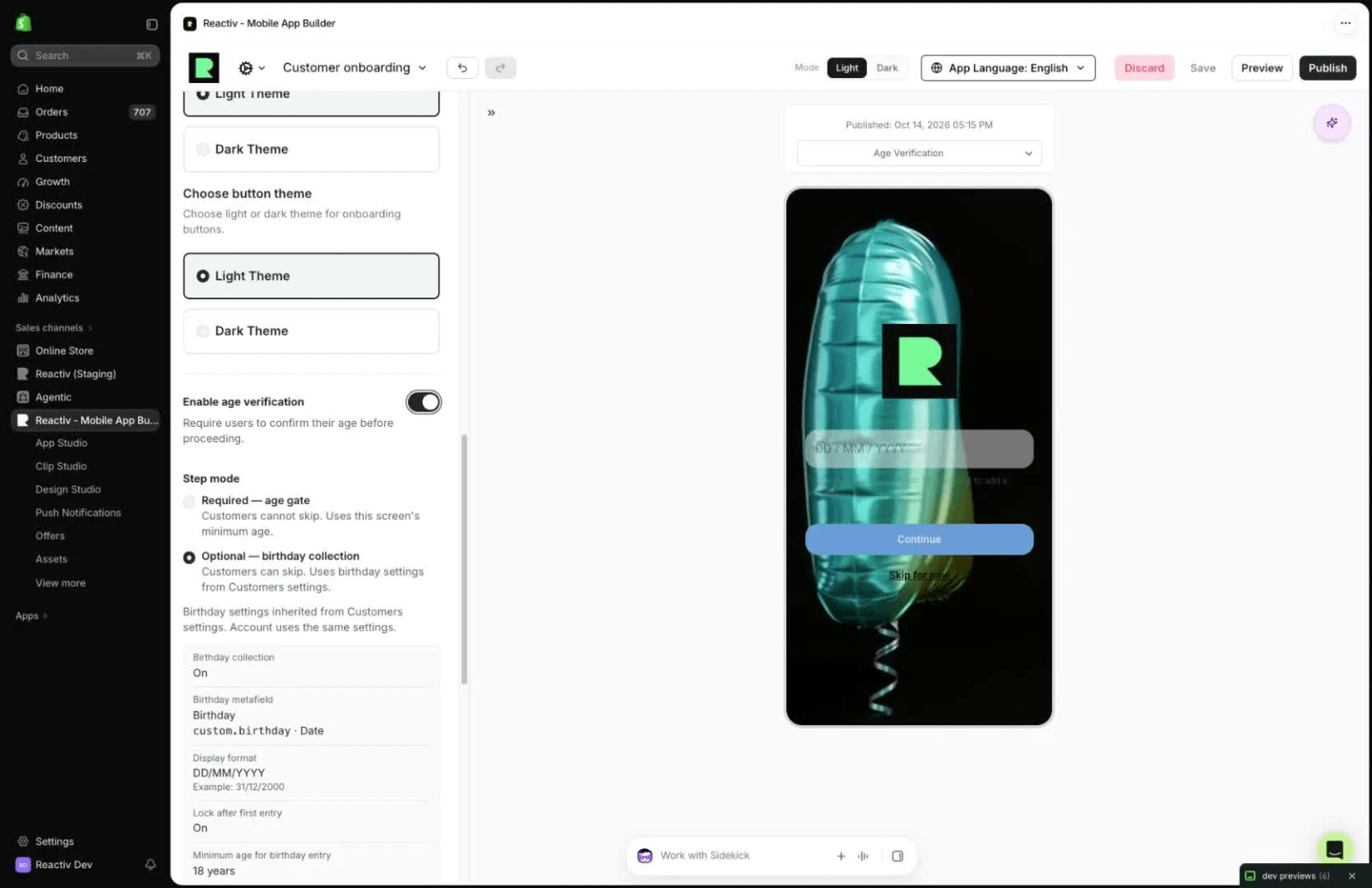Click the settings panel vertical scrollbar
The height and width of the screenshot is (888, 1372).
[465, 559]
